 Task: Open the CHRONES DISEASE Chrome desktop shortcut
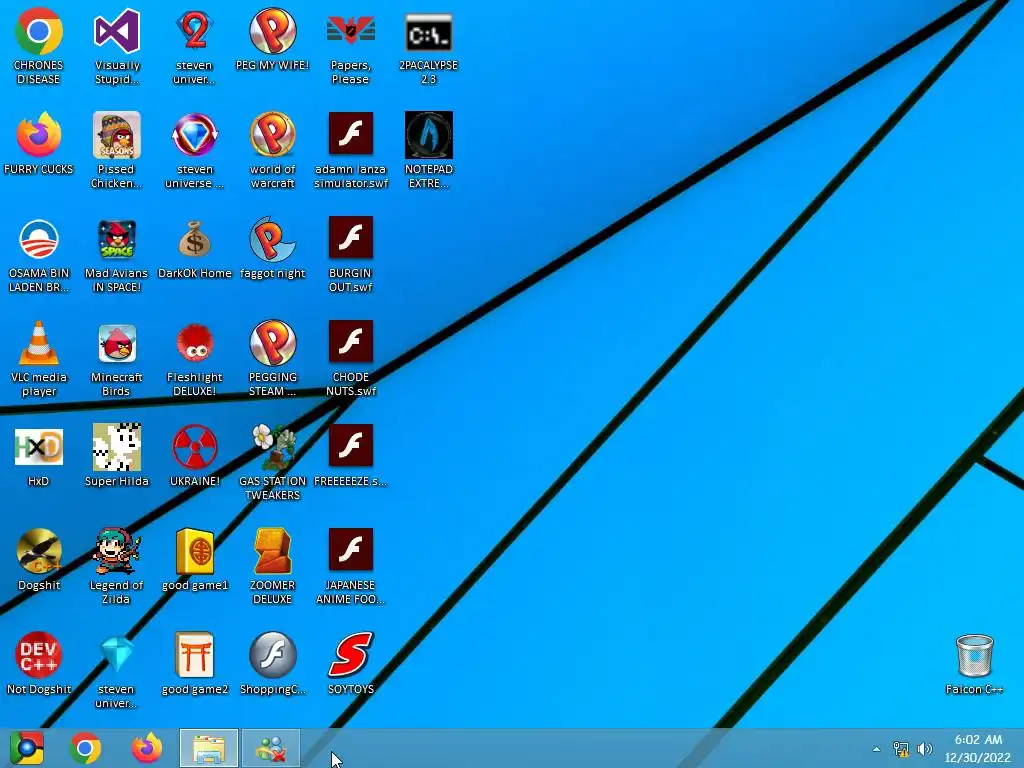pyautogui.click(x=39, y=31)
